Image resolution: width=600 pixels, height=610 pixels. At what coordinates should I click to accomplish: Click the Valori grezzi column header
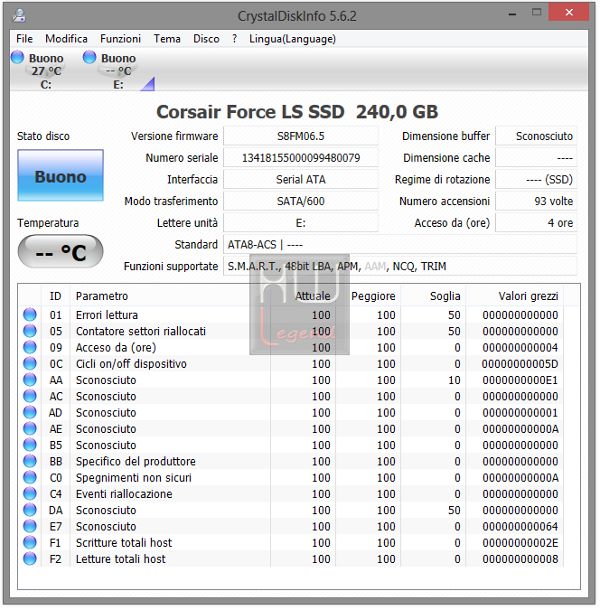point(514,296)
